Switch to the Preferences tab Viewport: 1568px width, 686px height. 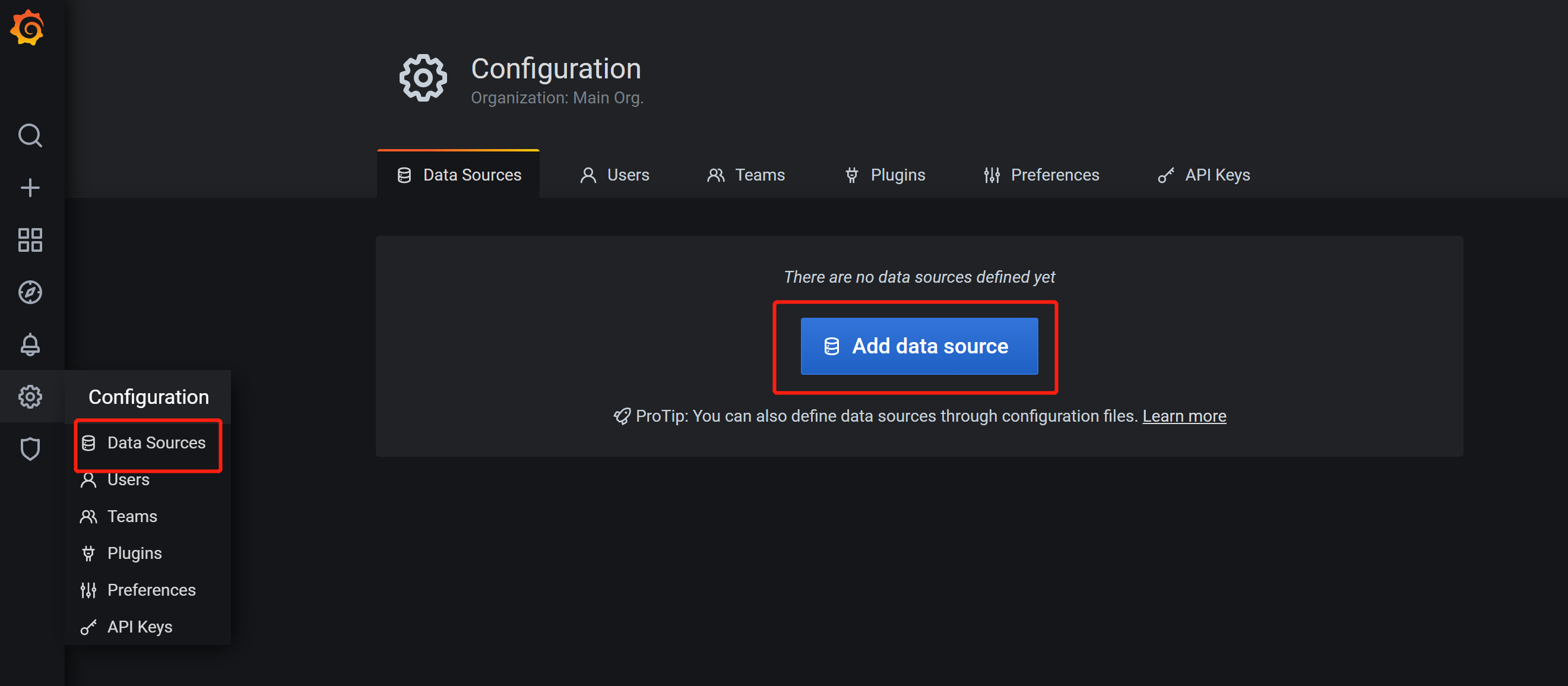pos(1041,175)
